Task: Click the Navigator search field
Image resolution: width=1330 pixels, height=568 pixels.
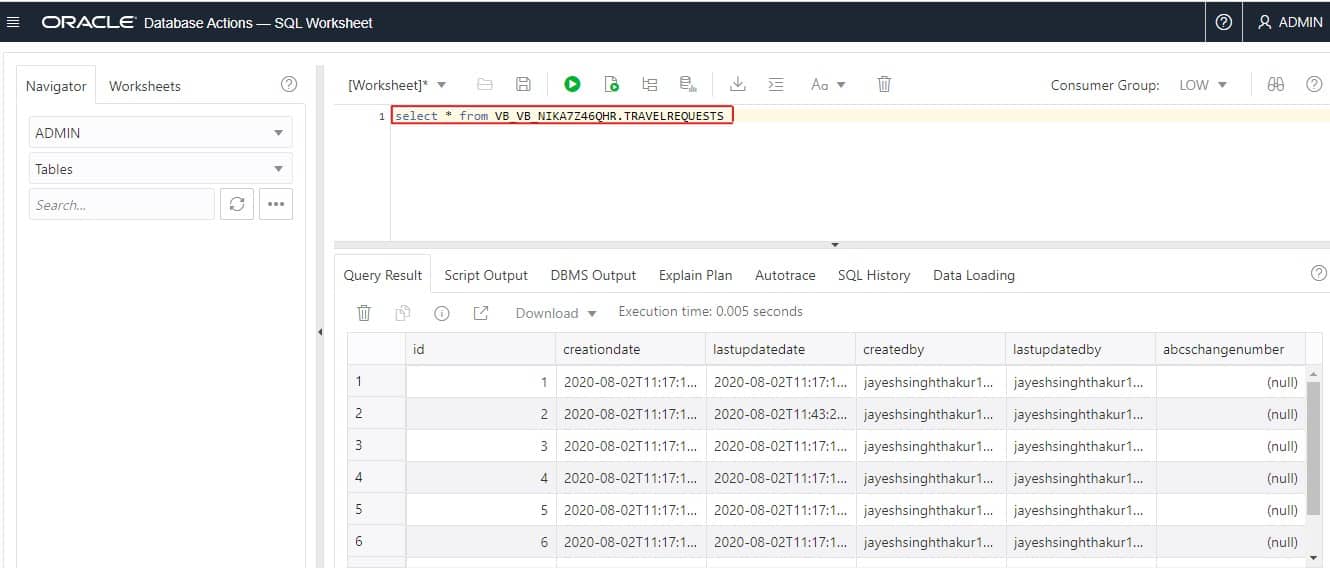Action: coord(121,204)
